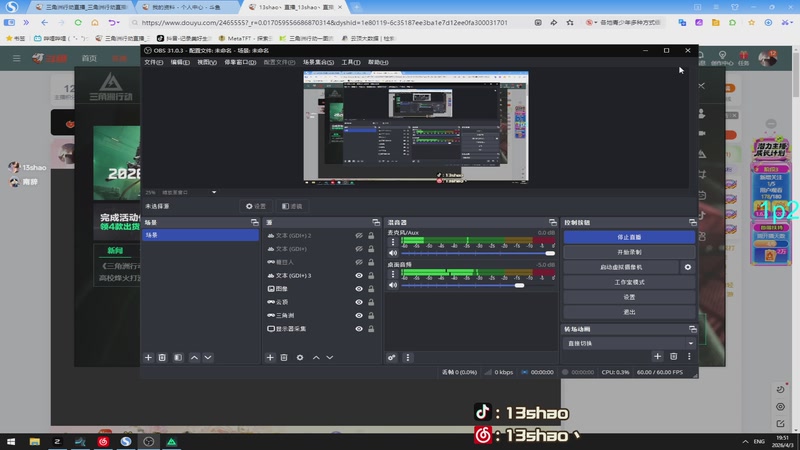Screen dimensions: 800x450
Task: Open advanced audio properties in mixer footer
Action: (392, 358)
